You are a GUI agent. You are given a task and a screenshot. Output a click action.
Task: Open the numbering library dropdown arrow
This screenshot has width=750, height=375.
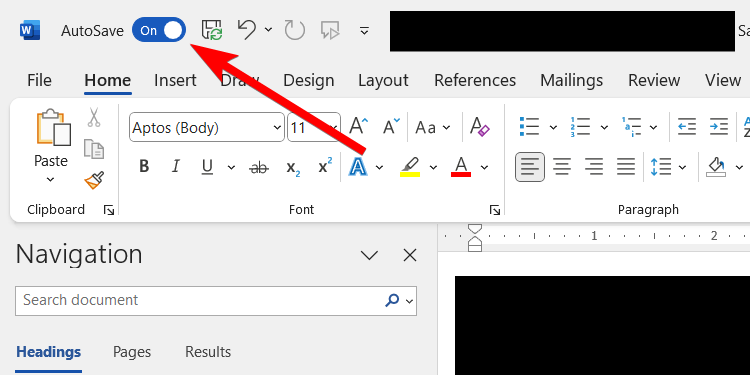[x=604, y=127]
